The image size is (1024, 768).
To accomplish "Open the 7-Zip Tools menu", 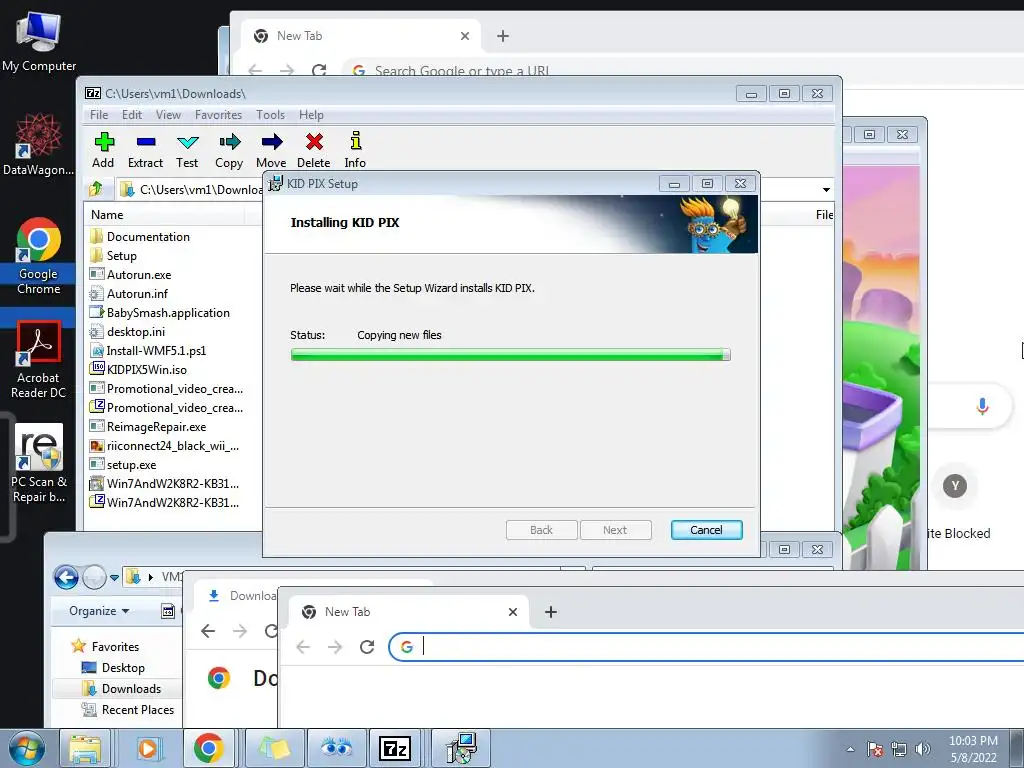I will point(270,115).
